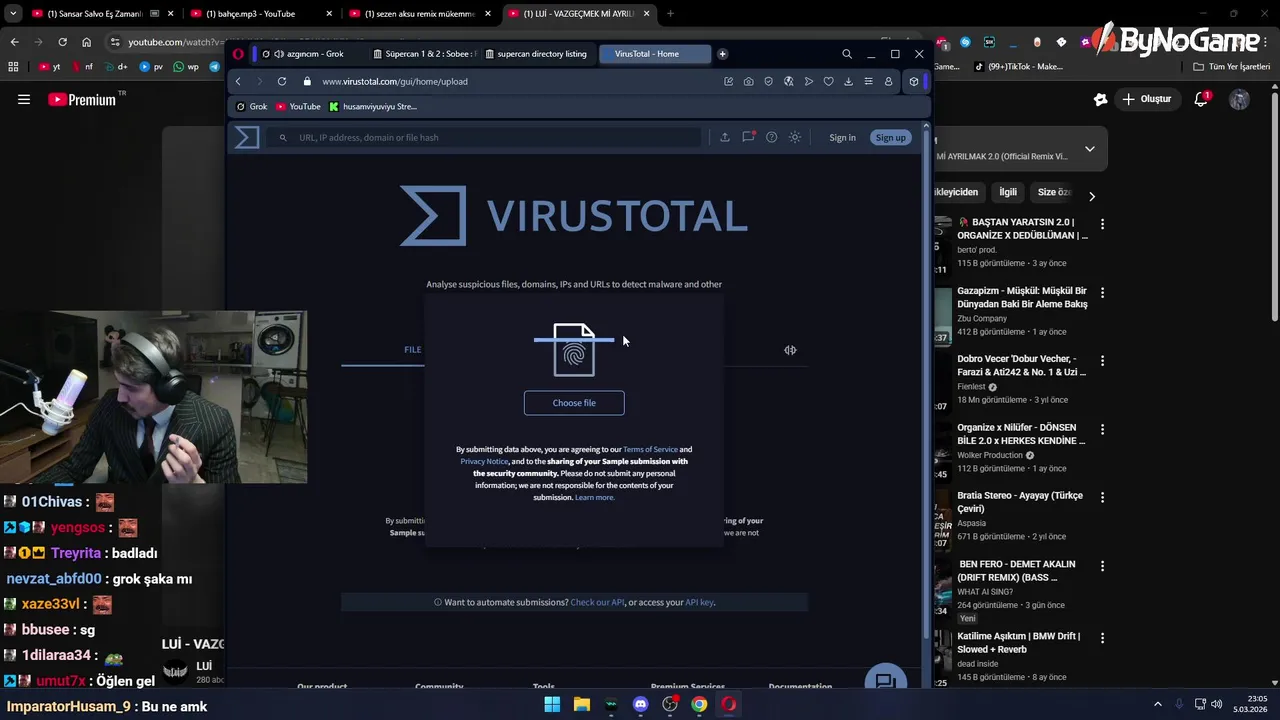Click the Choose file button
The width and height of the screenshot is (1280, 720).
574,403
